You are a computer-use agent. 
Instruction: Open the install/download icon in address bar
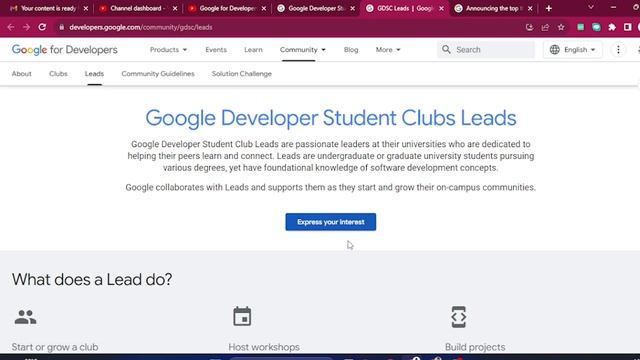(529, 27)
